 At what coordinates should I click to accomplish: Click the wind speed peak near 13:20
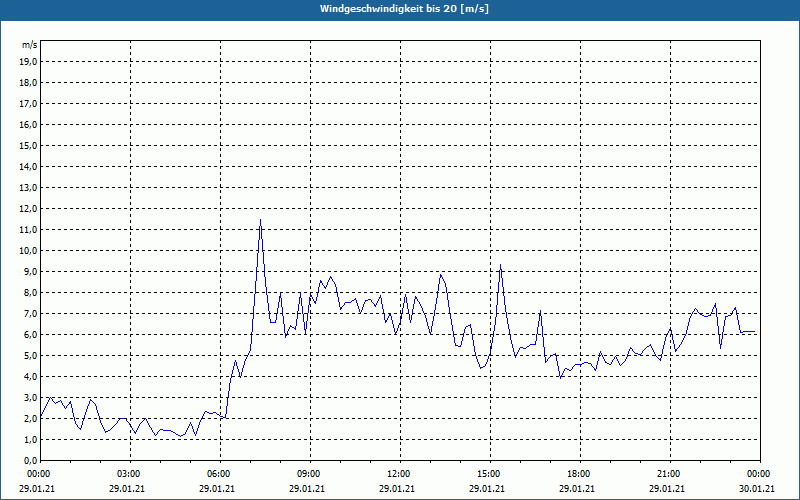[x=440, y=274]
